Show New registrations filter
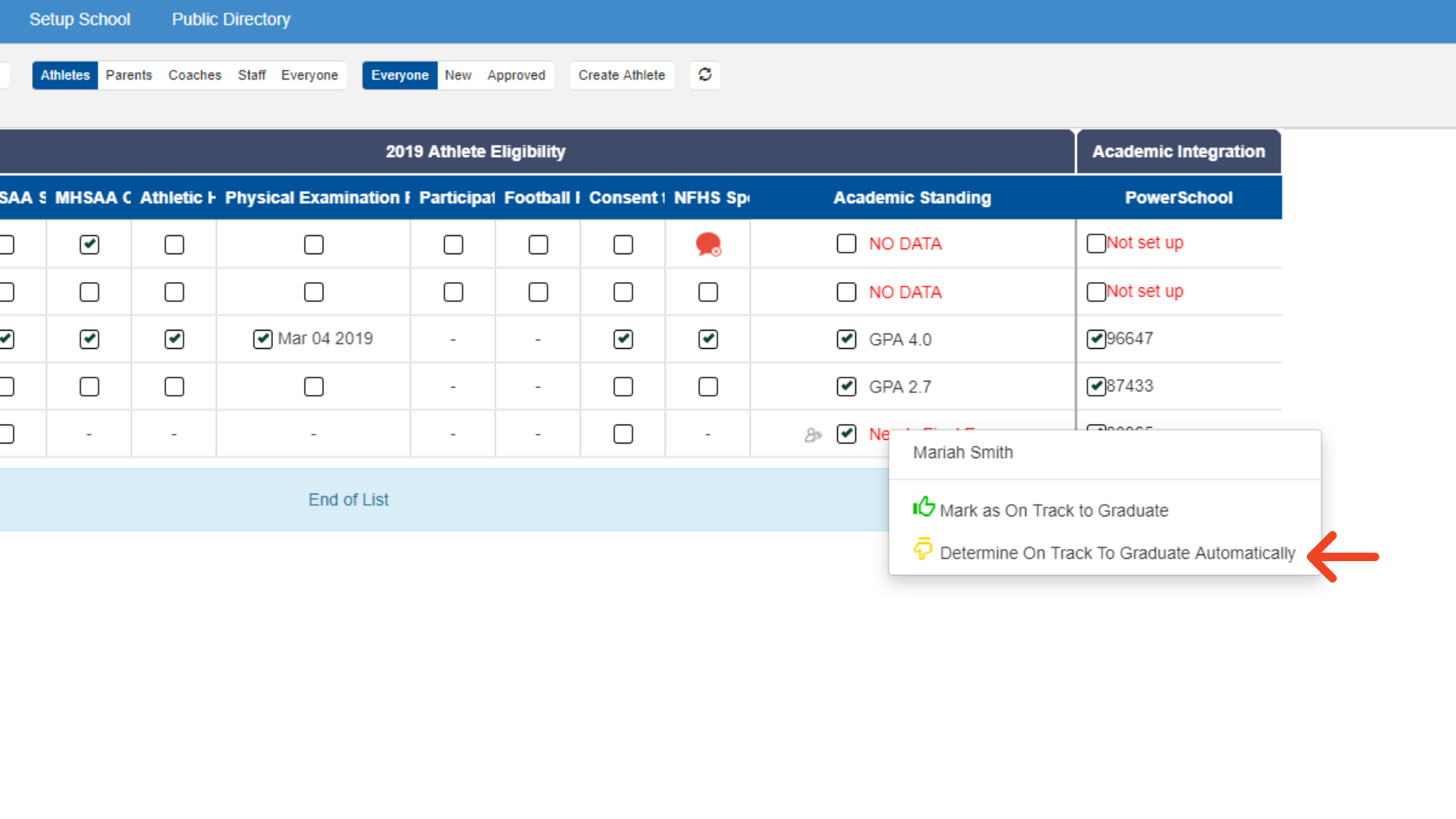The width and height of the screenshot is (1456, 819). click(458, 75)
